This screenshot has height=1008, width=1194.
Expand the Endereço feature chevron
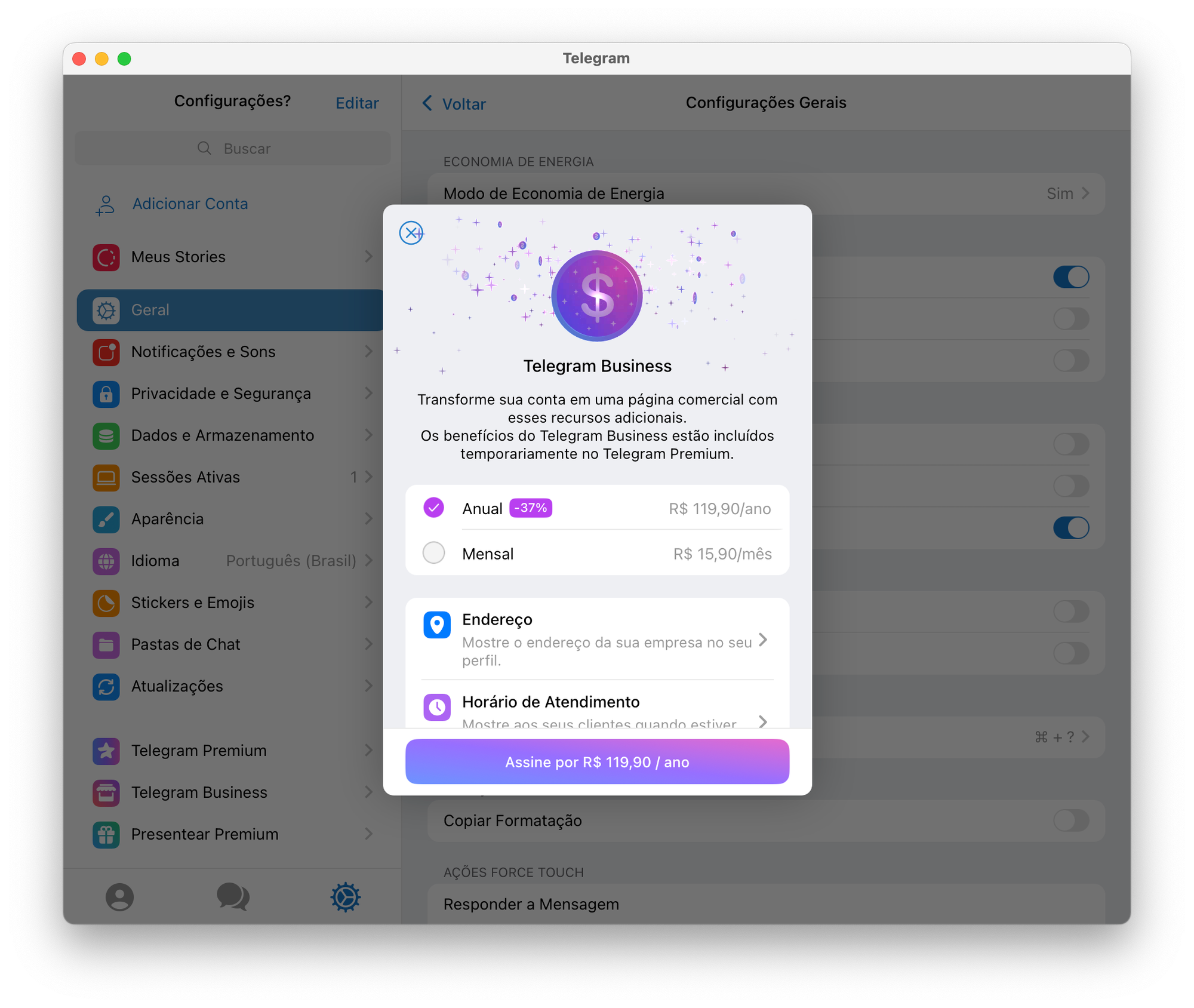(763, 640)
